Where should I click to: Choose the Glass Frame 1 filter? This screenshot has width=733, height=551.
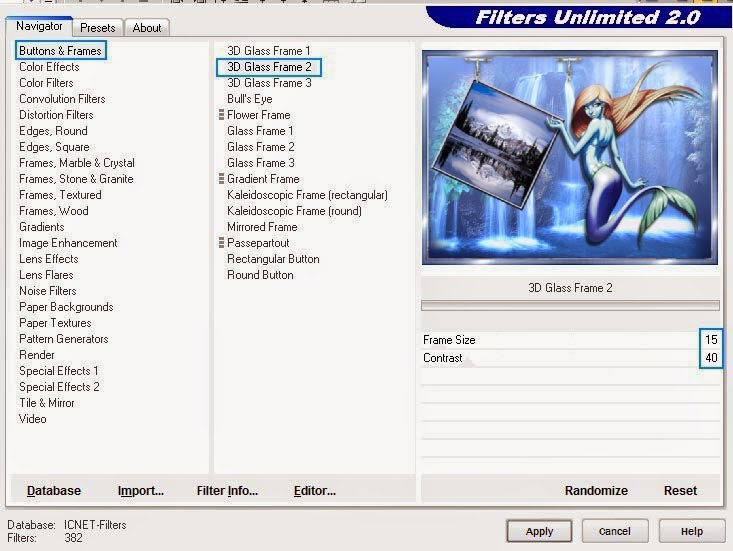tap(260, 131)
